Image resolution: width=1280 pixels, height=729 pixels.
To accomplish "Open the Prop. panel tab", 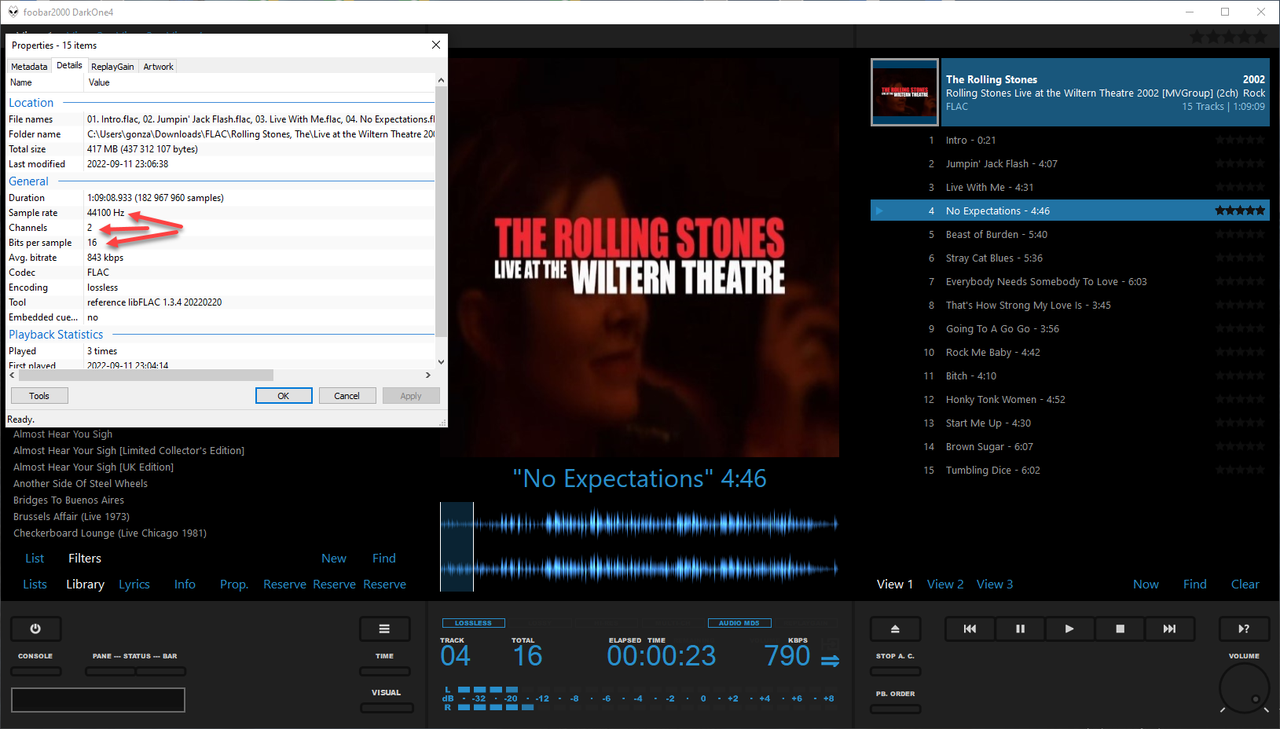I will (x=234, y=584).
